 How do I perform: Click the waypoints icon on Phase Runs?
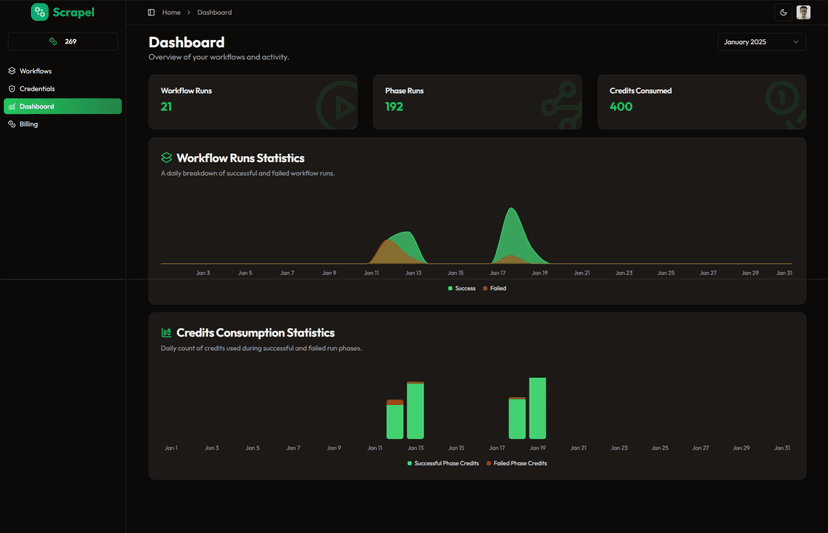click(562, 106)
